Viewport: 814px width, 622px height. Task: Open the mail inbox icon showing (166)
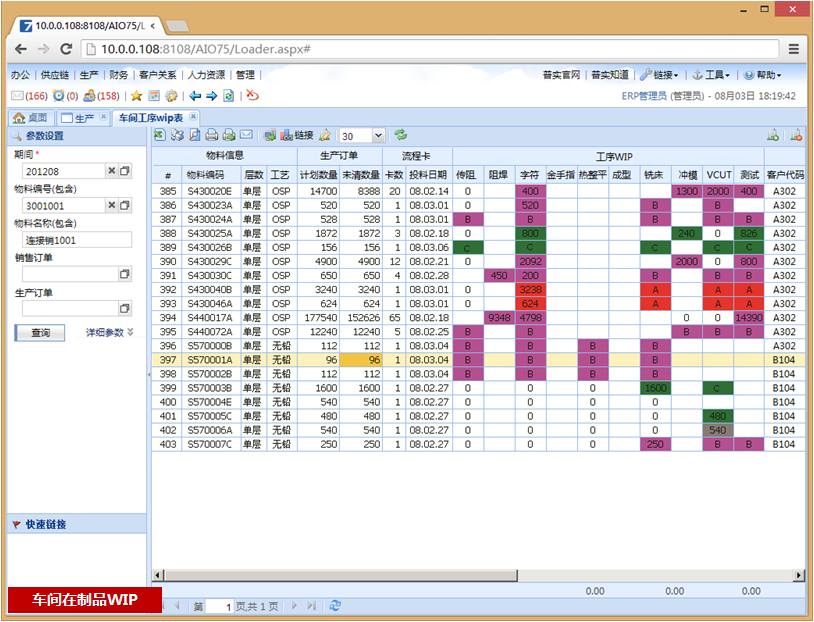(x=17, y=96)
